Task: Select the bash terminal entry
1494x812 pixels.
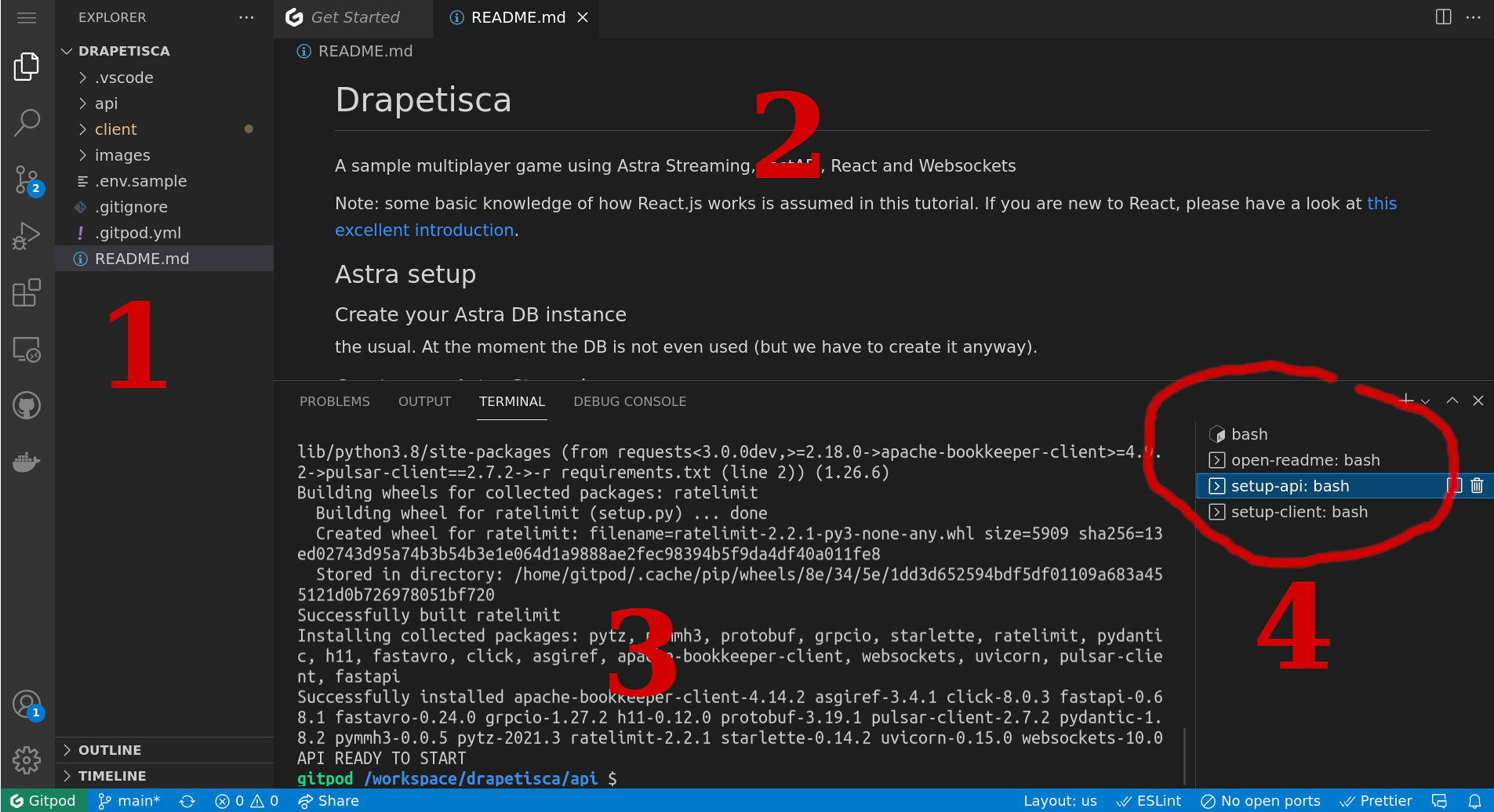Action: tap(1344, 434)
